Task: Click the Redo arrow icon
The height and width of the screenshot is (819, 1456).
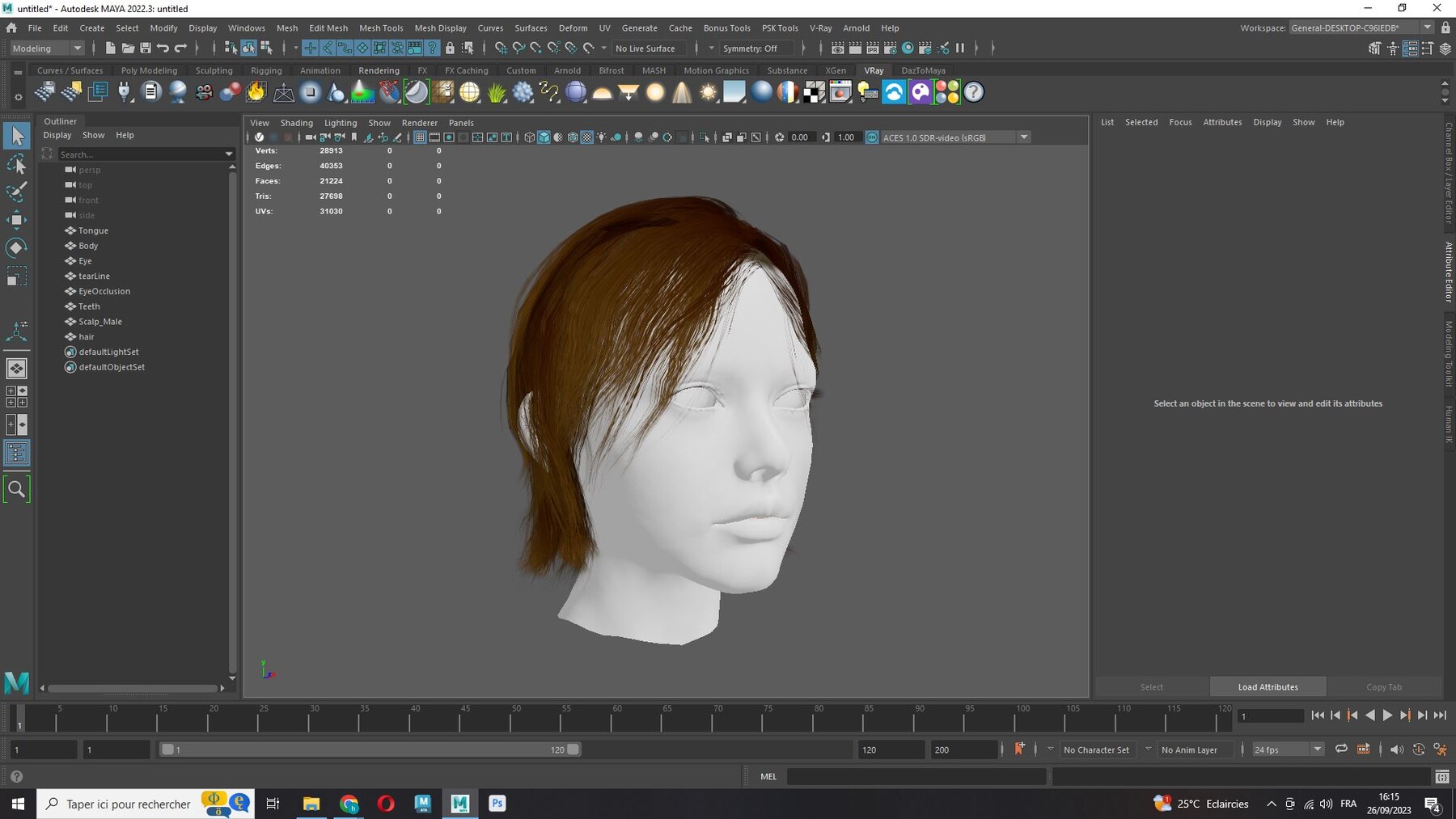Action: coord(181,49)
